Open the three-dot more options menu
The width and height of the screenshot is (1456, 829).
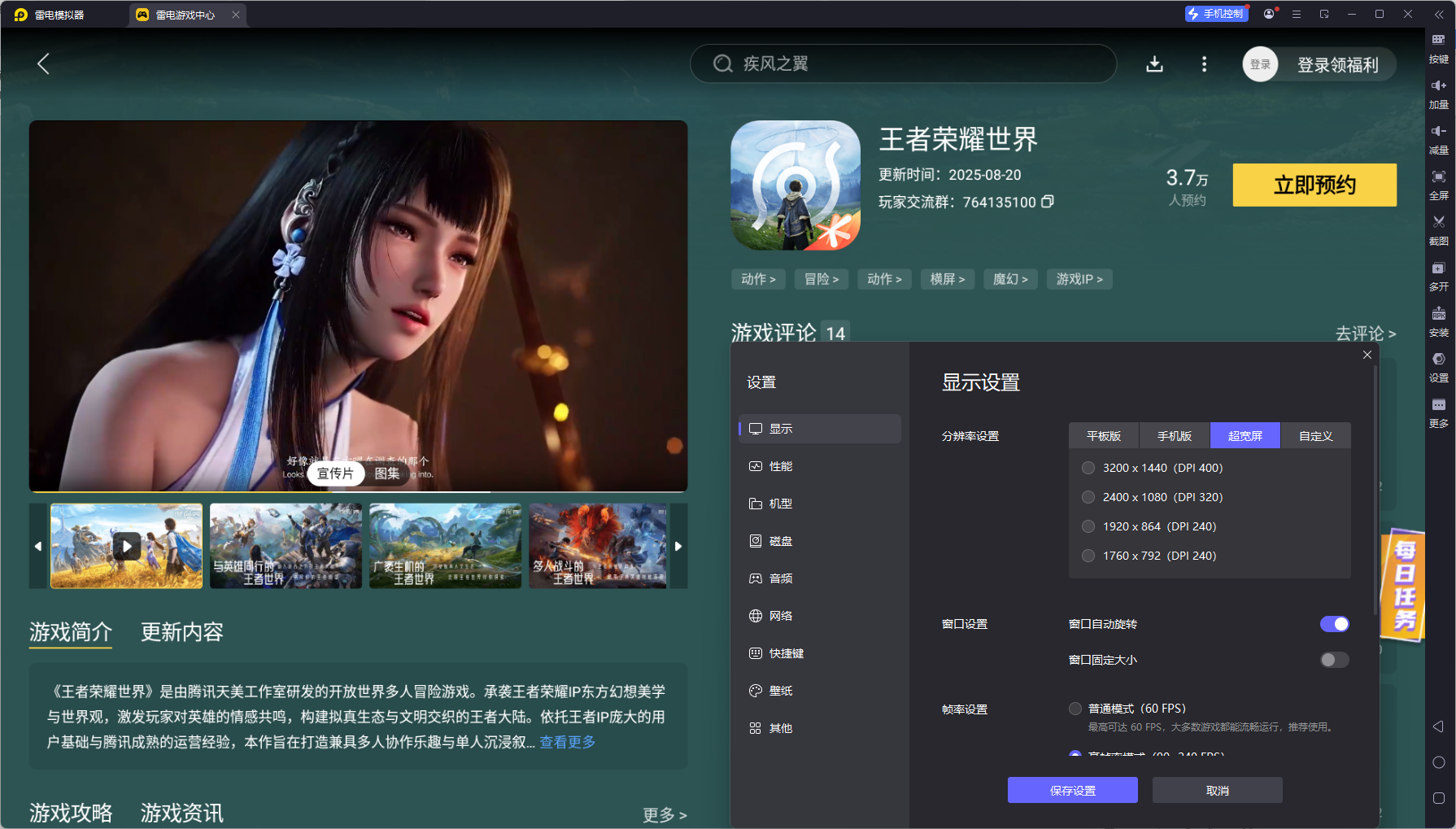pos(1204,64)
